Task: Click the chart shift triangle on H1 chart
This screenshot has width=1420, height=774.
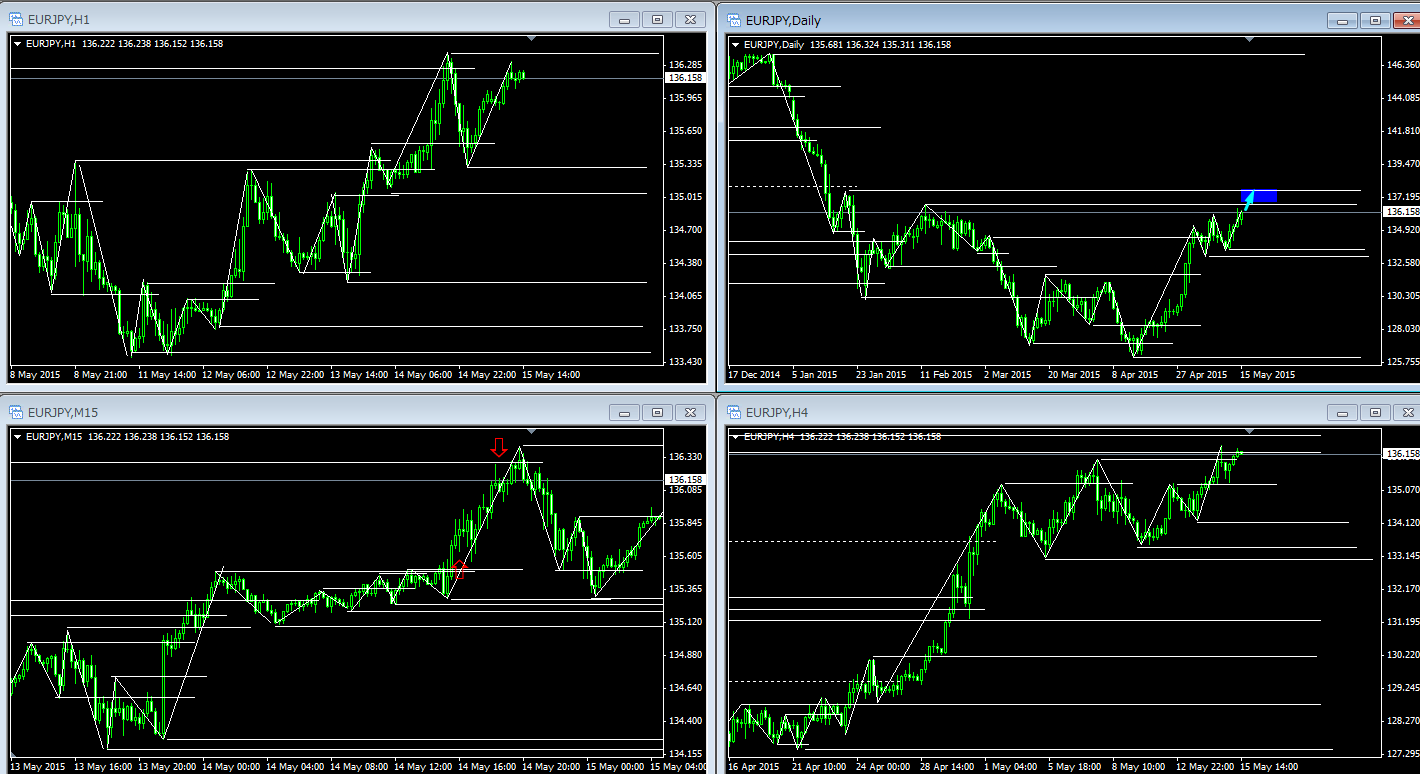Action: tap(532, 39)
